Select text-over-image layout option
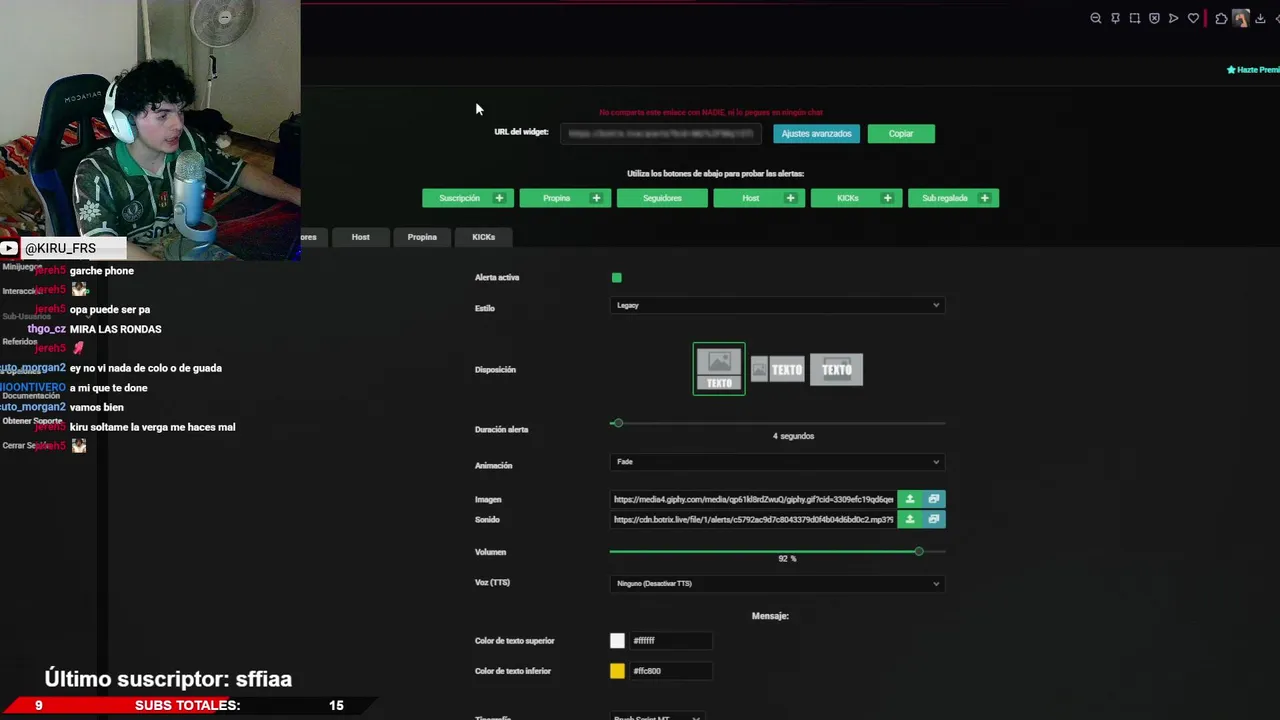 coord(836,370)
